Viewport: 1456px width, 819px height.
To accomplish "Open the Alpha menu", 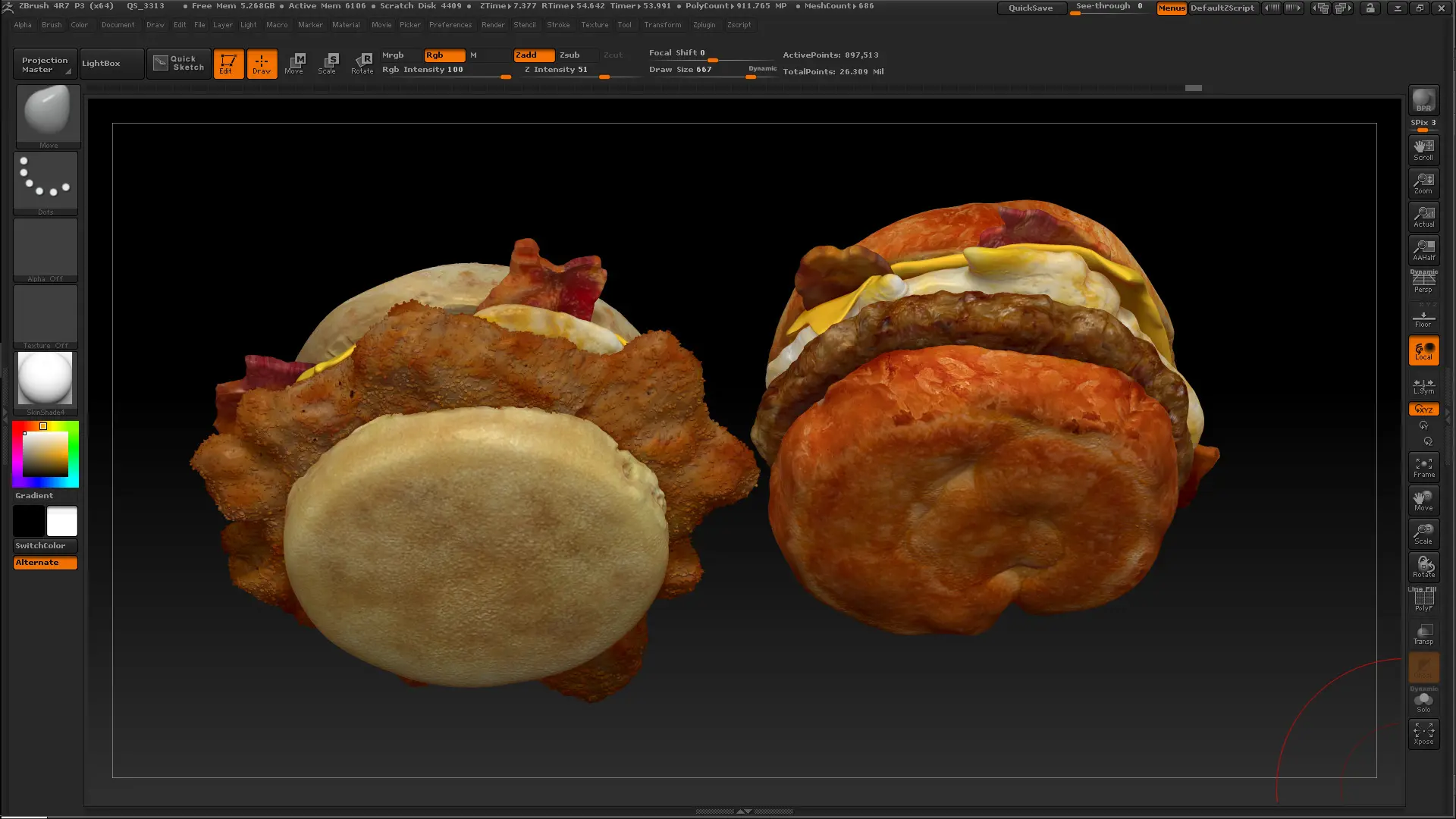I will click(23, 25).
